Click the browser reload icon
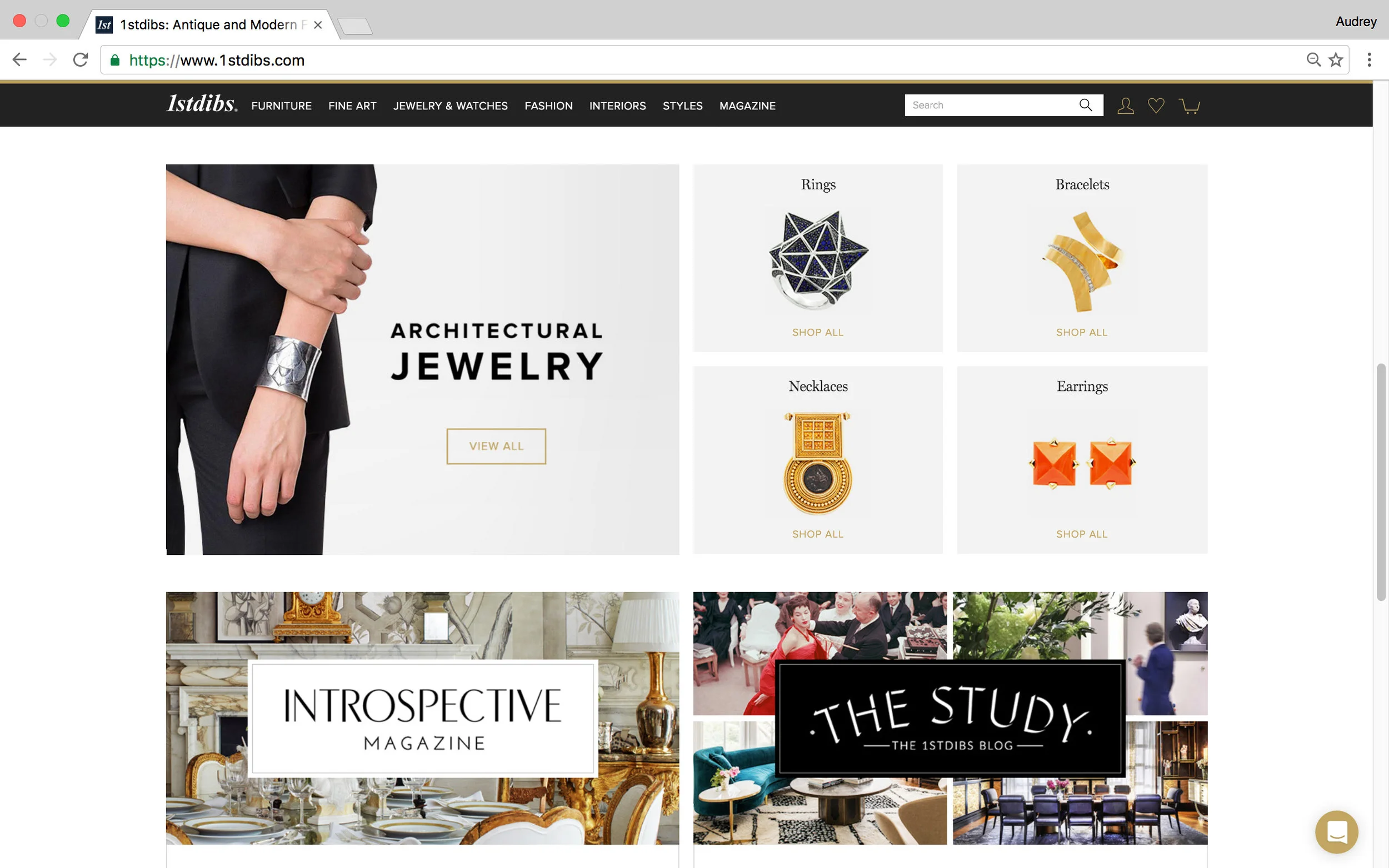The height and width of the screenshot is (868, 1389). (x=81, y=60)
